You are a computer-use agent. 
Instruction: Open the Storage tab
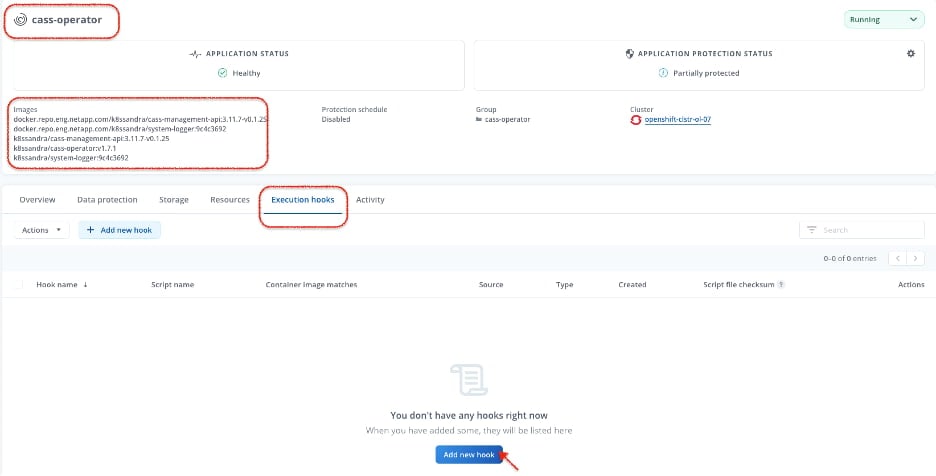(174, 199)
